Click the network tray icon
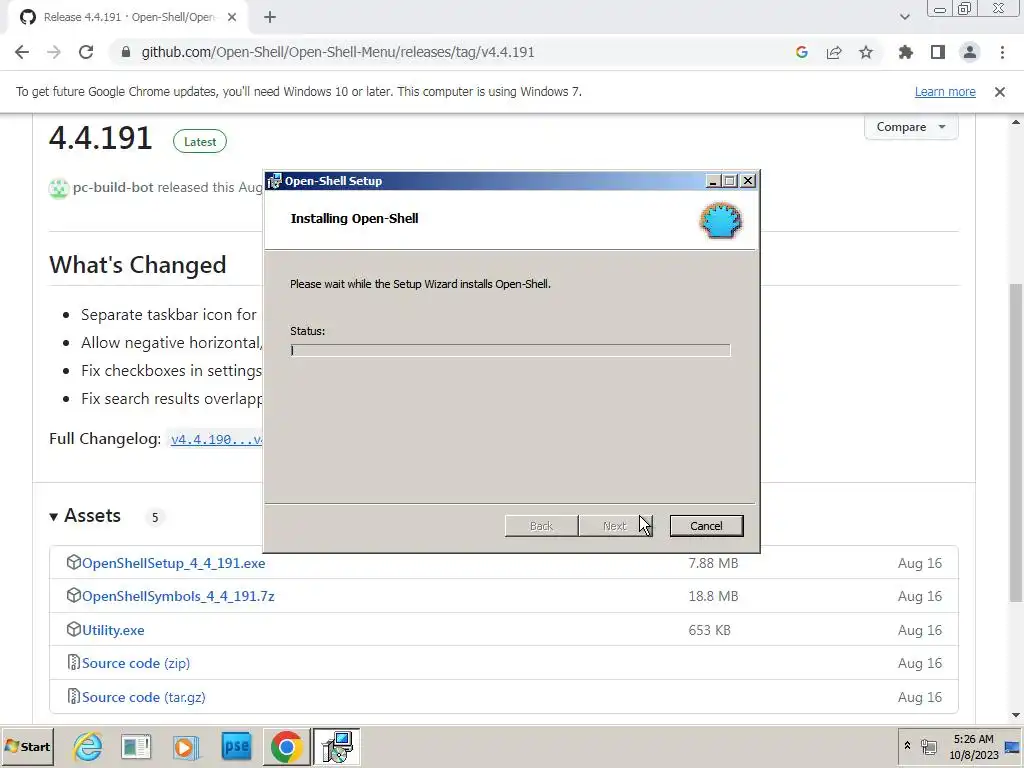This screenshot has height=768, width=1024. tap(928, 746)
